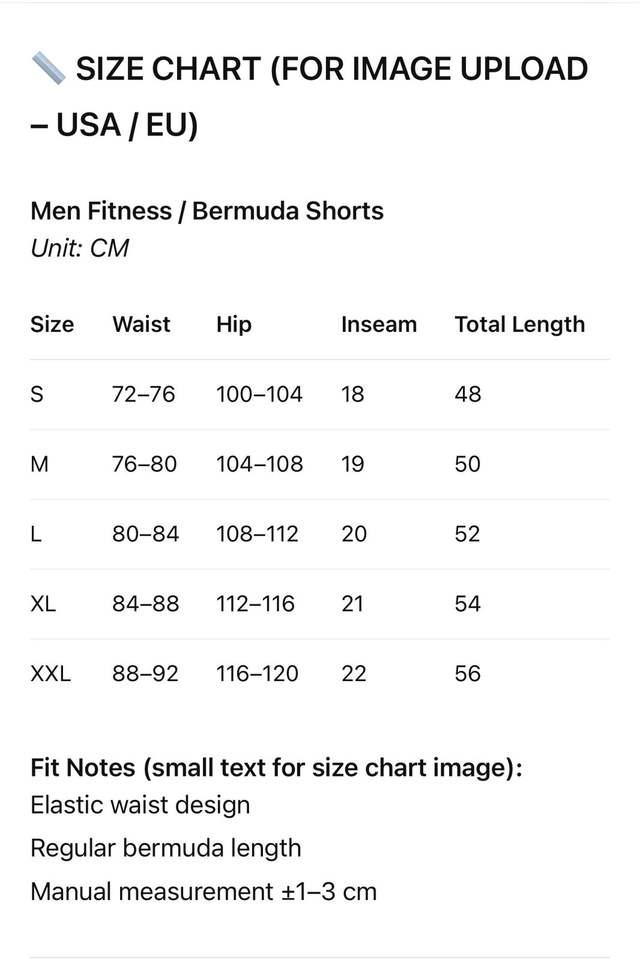640x960 pixels.
Task: Click waist value 80–84 in L row
Action: [x=145, y=534]
